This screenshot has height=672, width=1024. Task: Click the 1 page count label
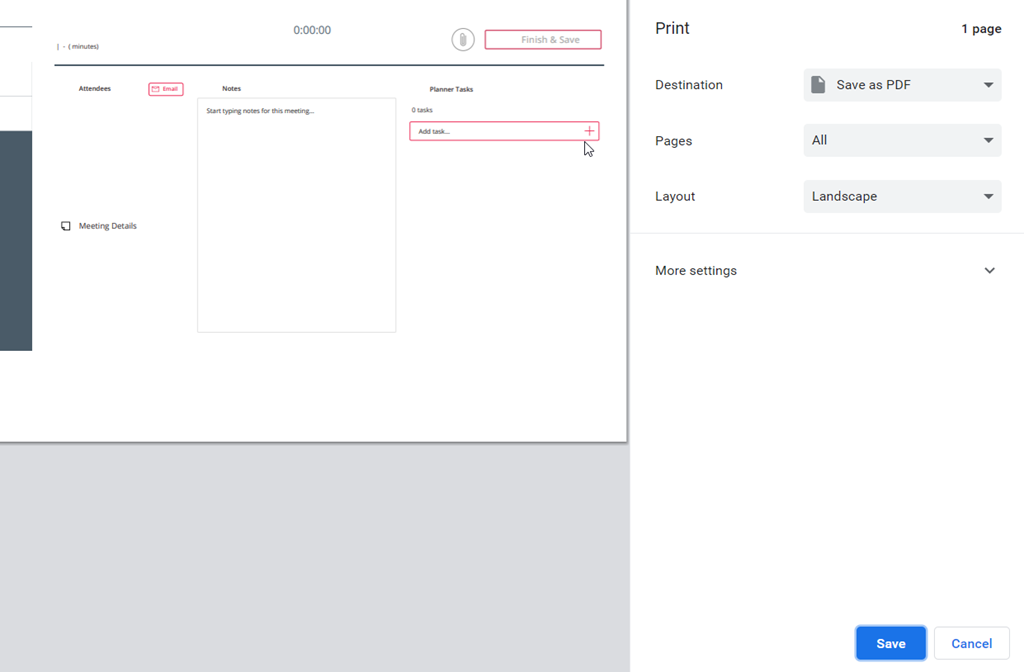point(981,29)
